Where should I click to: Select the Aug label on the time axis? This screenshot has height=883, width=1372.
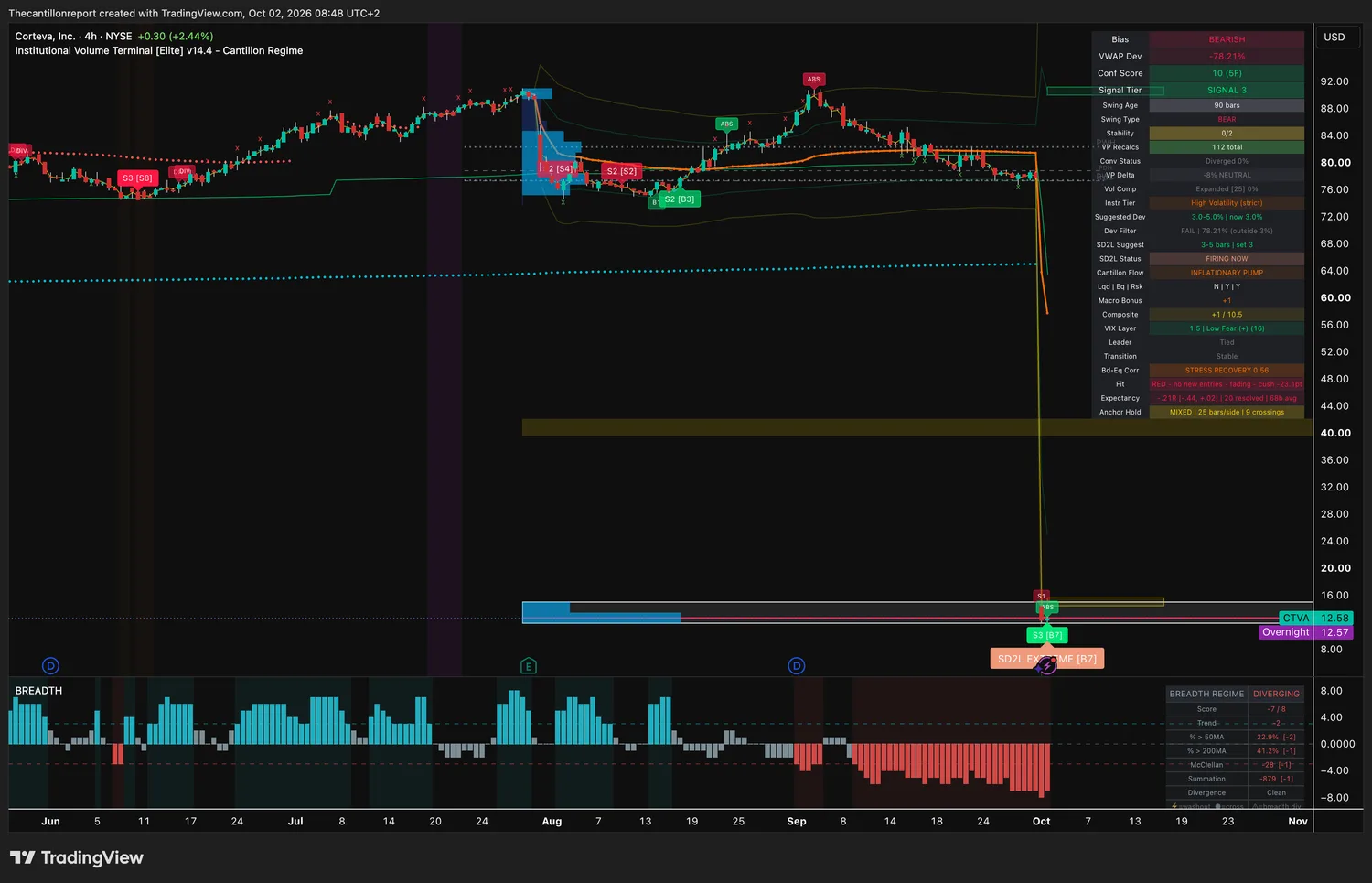coord(552,822)
